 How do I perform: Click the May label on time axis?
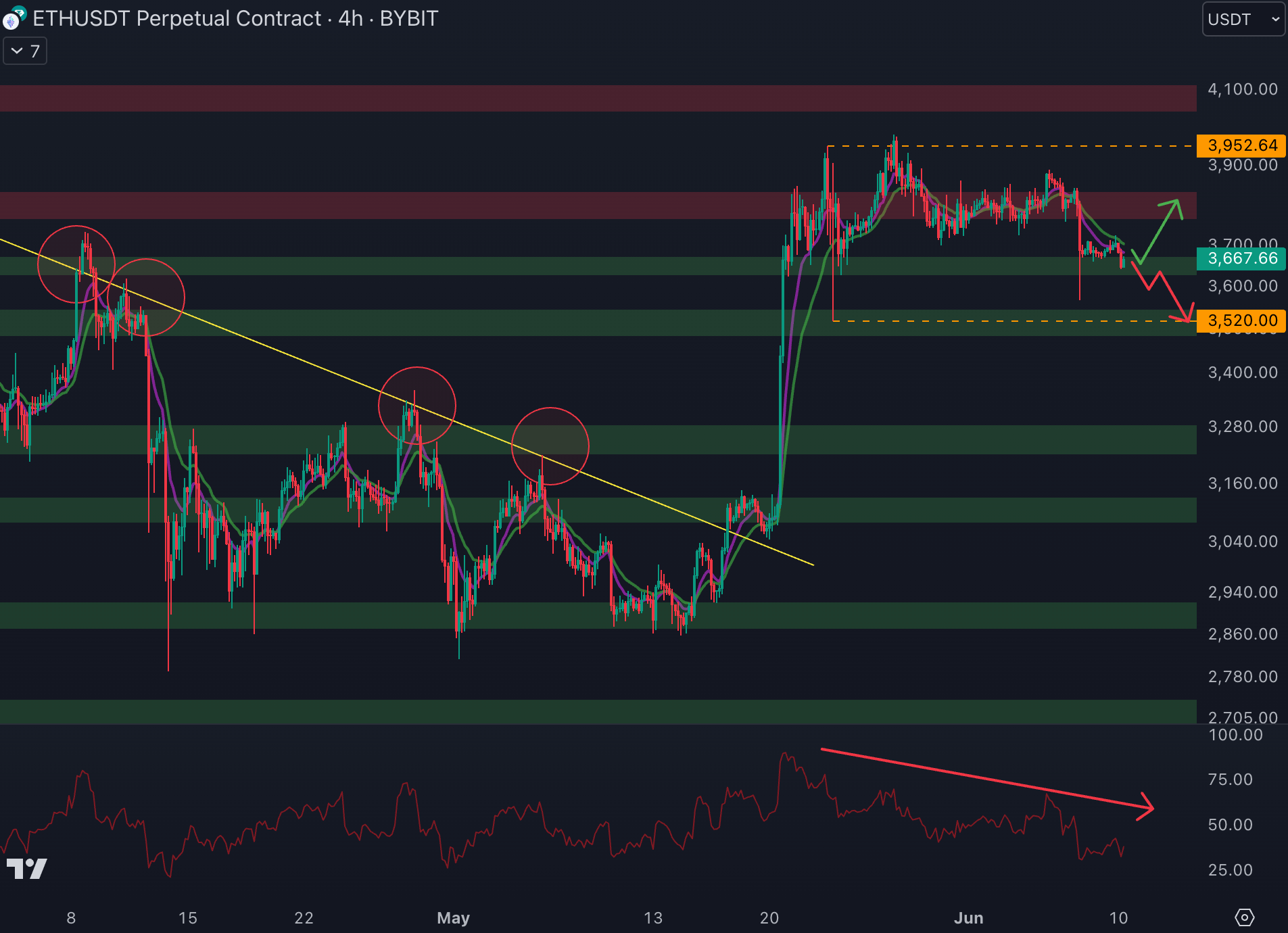point(453,917)
